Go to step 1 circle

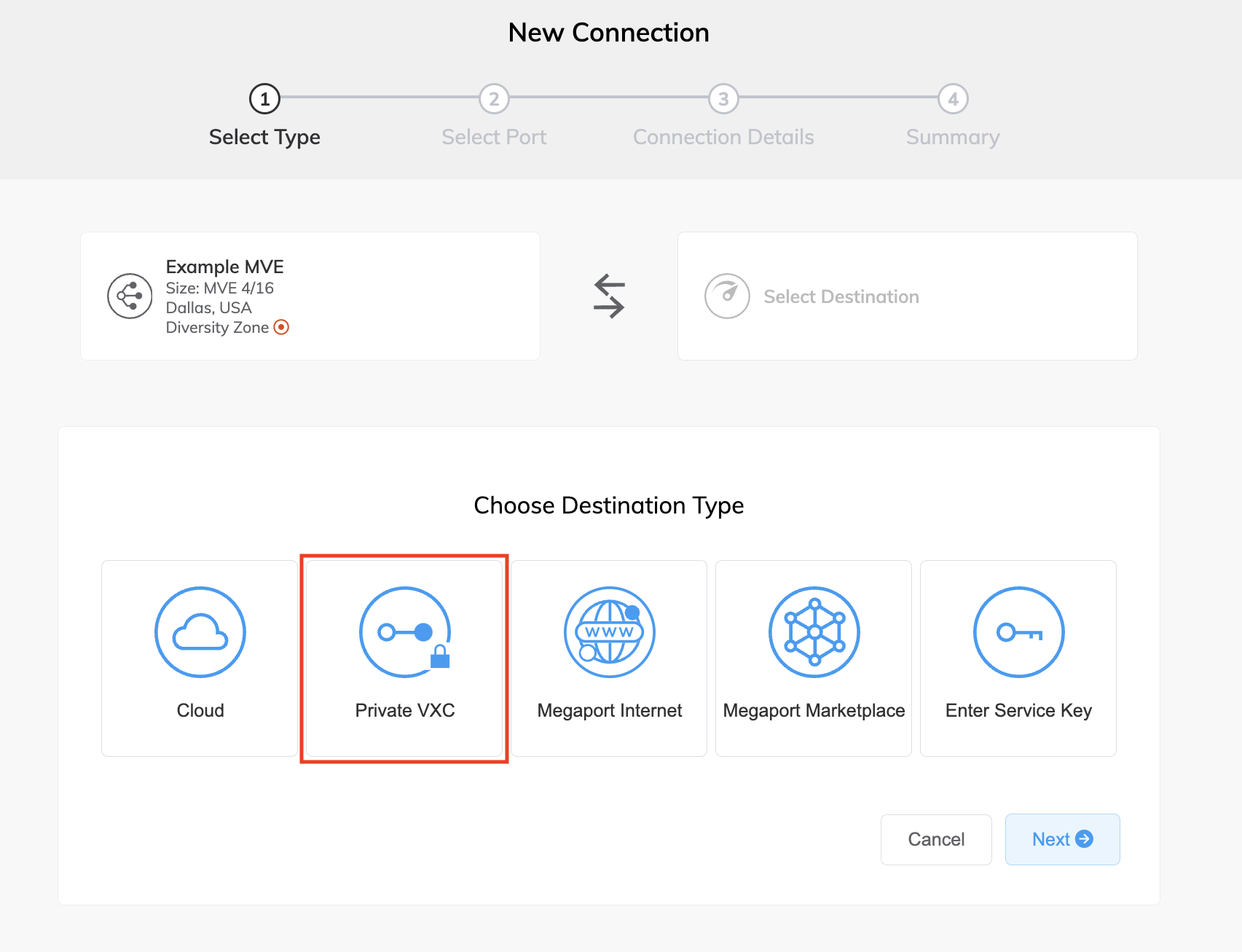(264, 99)
